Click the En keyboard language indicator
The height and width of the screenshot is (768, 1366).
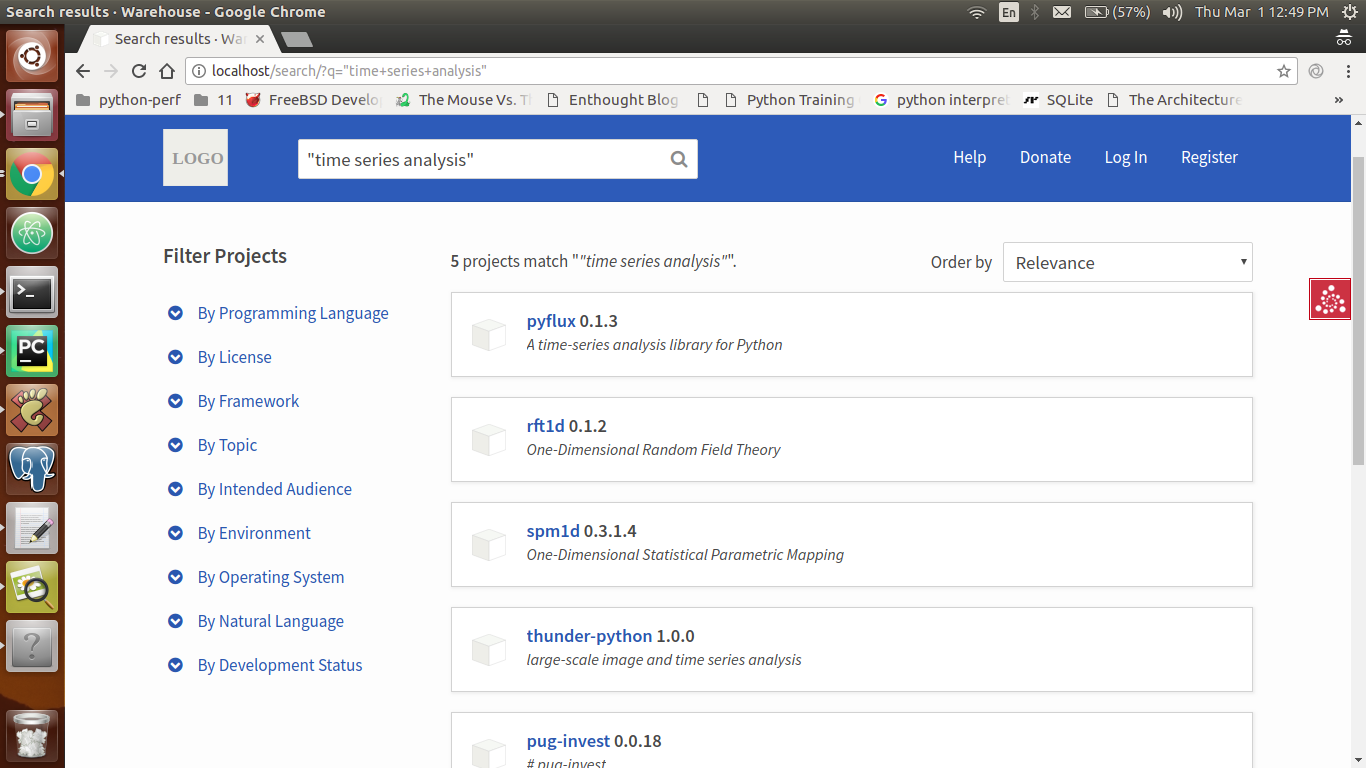(1008, 12)
